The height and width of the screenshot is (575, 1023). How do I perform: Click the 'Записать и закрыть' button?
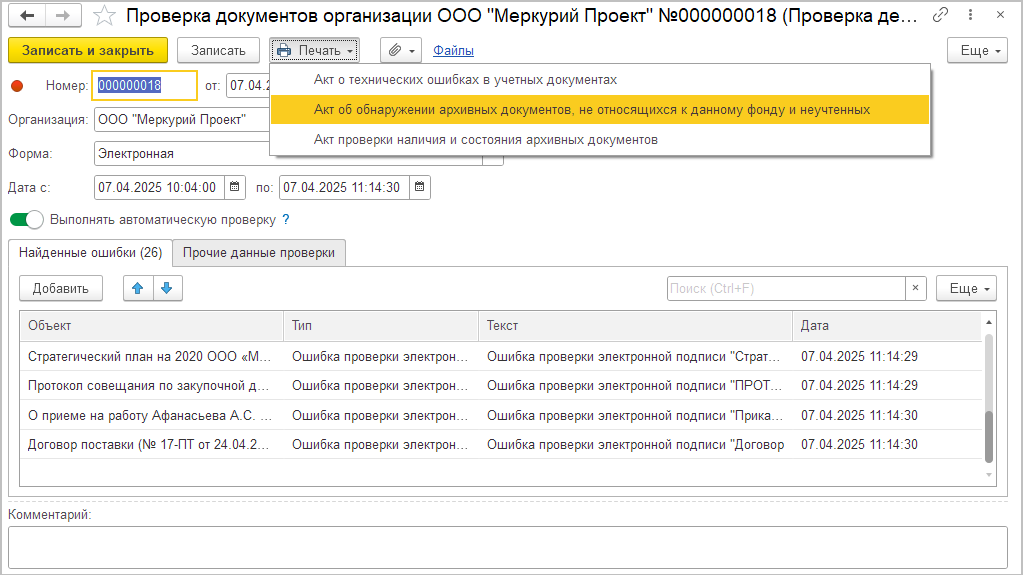coord(87,50)
